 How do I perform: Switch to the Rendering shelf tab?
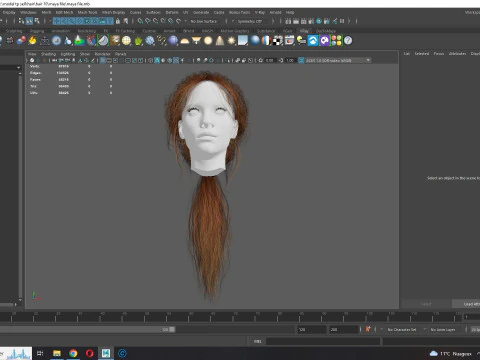pos(87,31)
